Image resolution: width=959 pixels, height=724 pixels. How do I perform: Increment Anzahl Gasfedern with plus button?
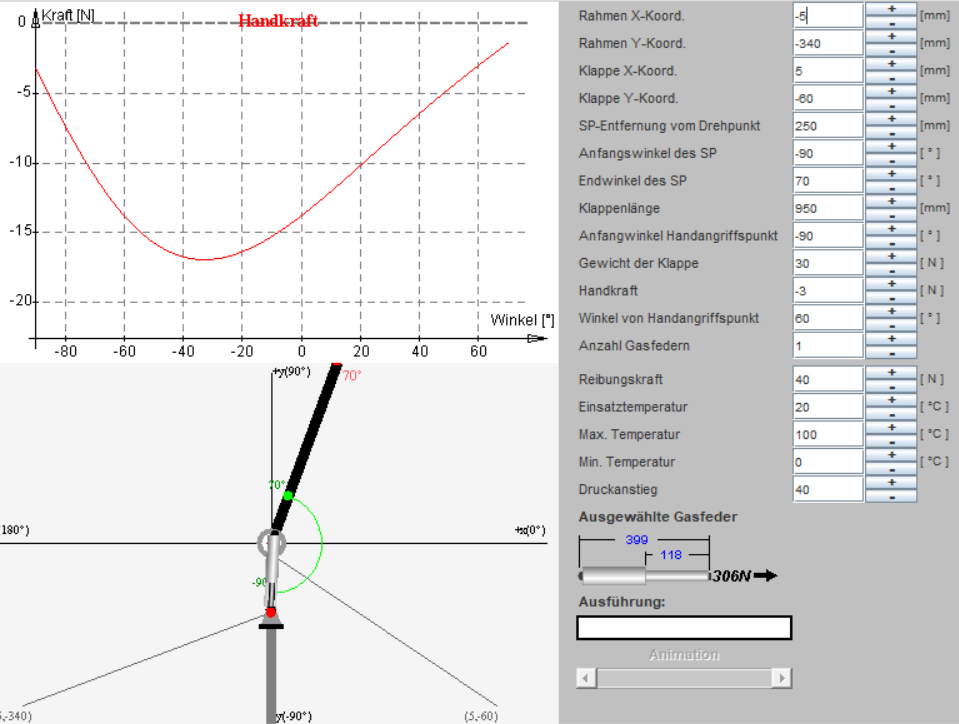click(x=890, y=338)
